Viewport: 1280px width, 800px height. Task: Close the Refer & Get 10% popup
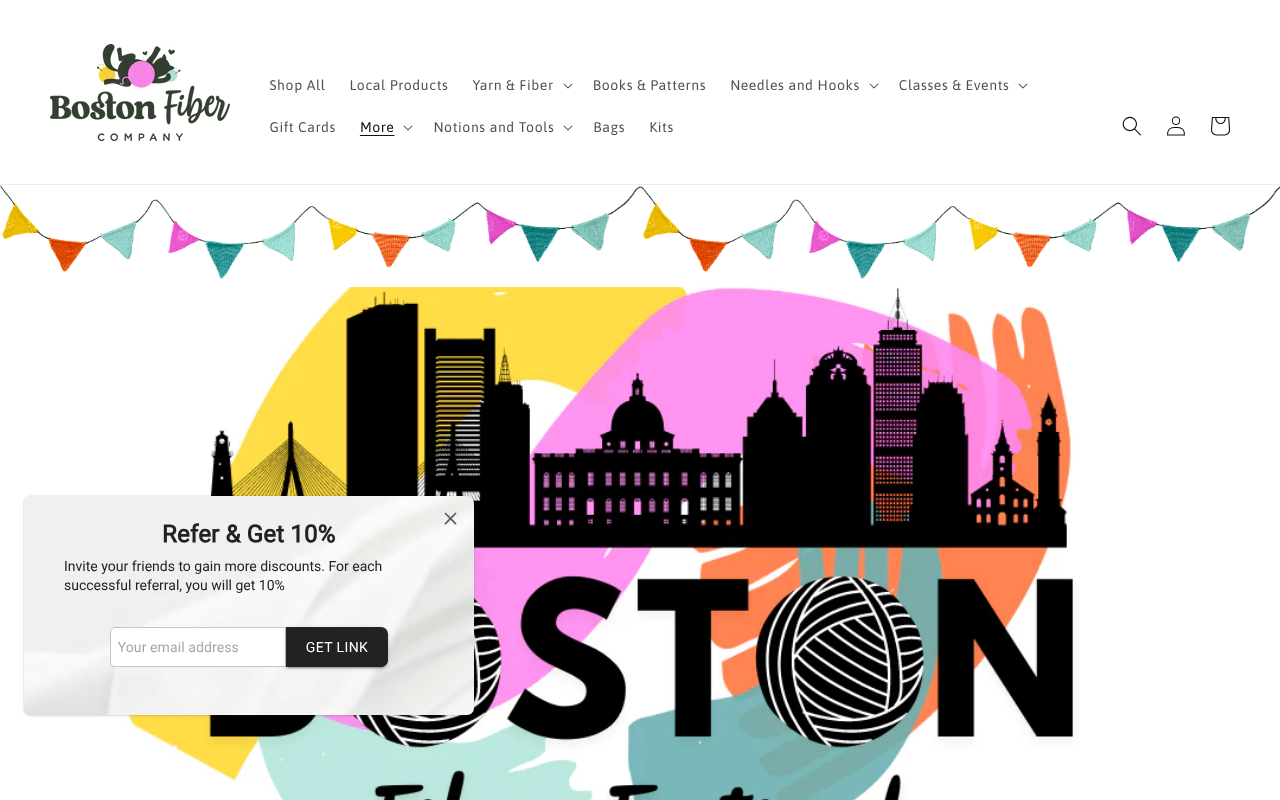450,518
